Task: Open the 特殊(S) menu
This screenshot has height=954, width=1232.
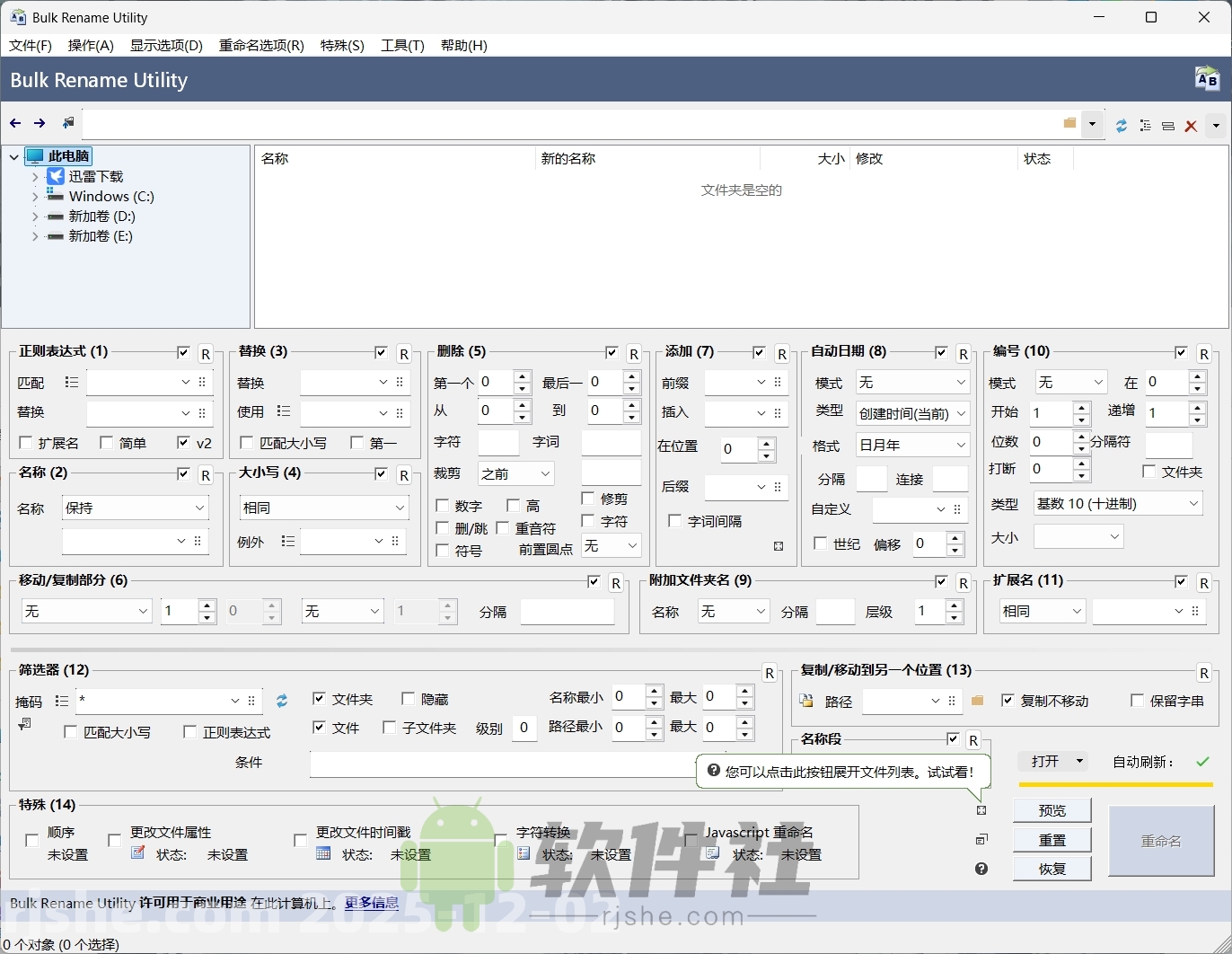Action: 341,46
